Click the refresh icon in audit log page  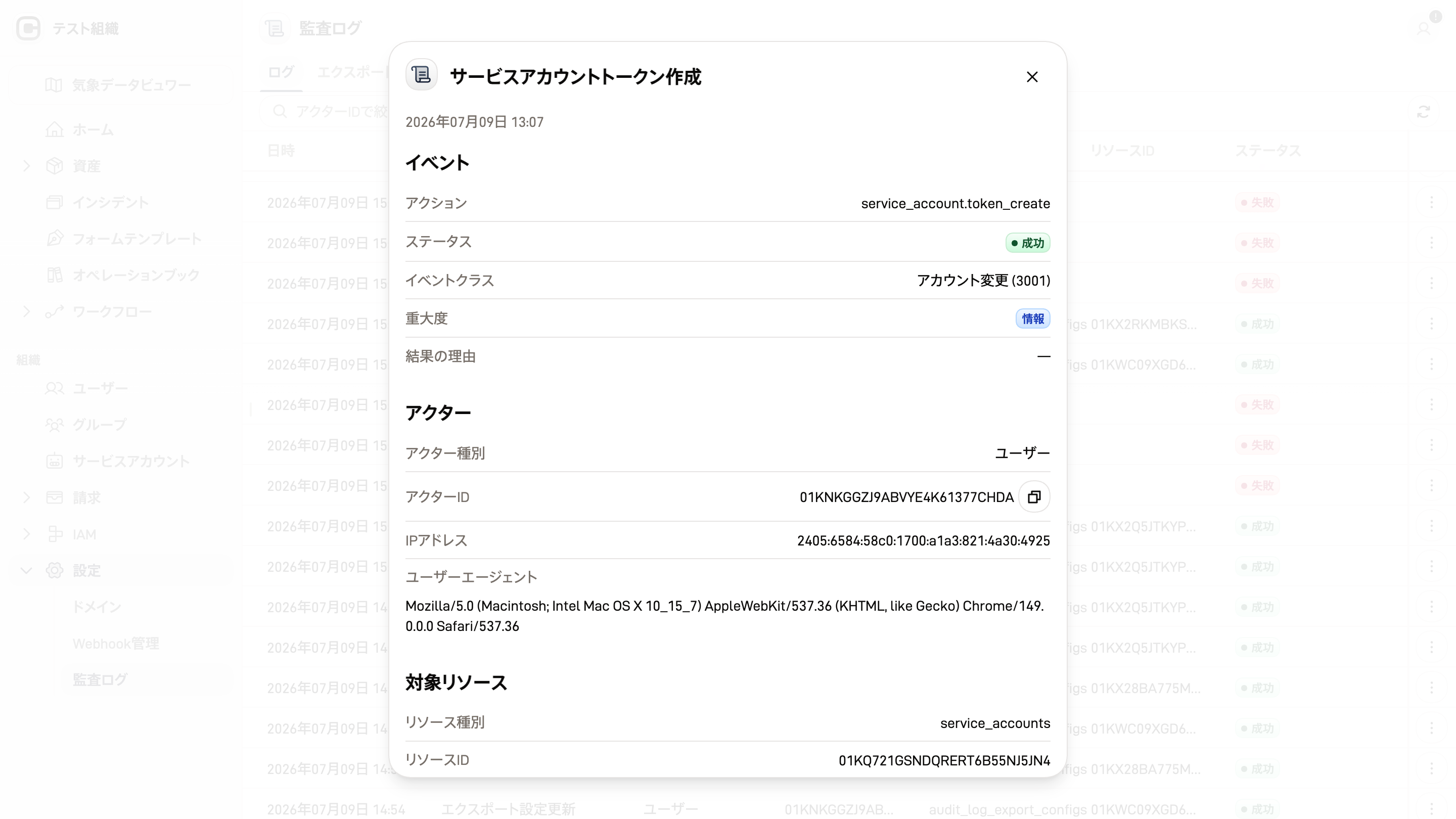click(x=1423, y=111)
